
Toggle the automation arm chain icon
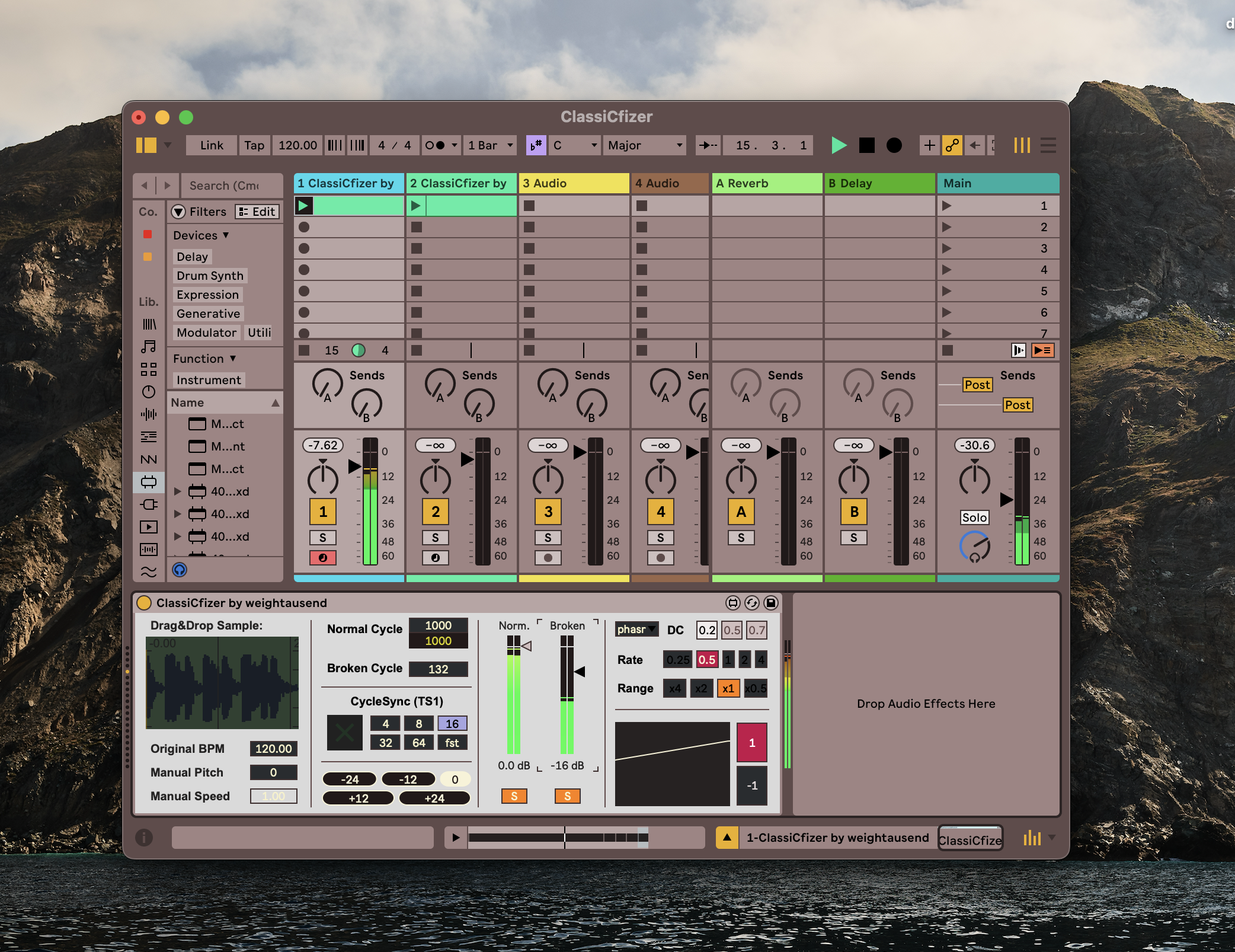[x=952, y=145]
